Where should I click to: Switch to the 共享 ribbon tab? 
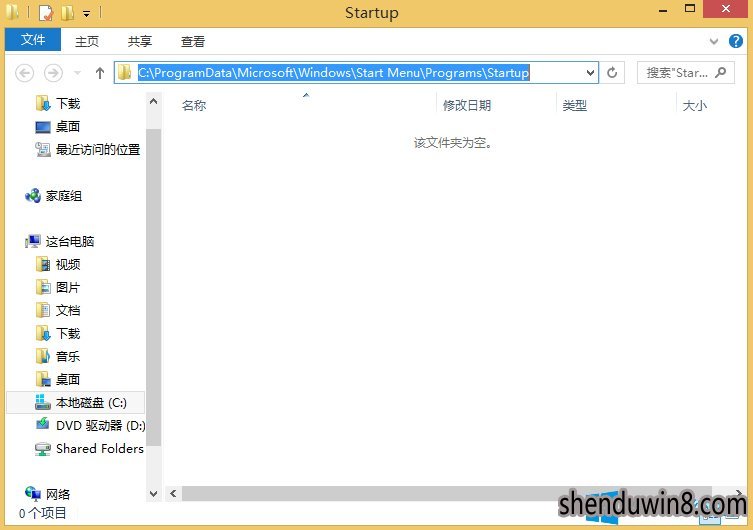140,41
